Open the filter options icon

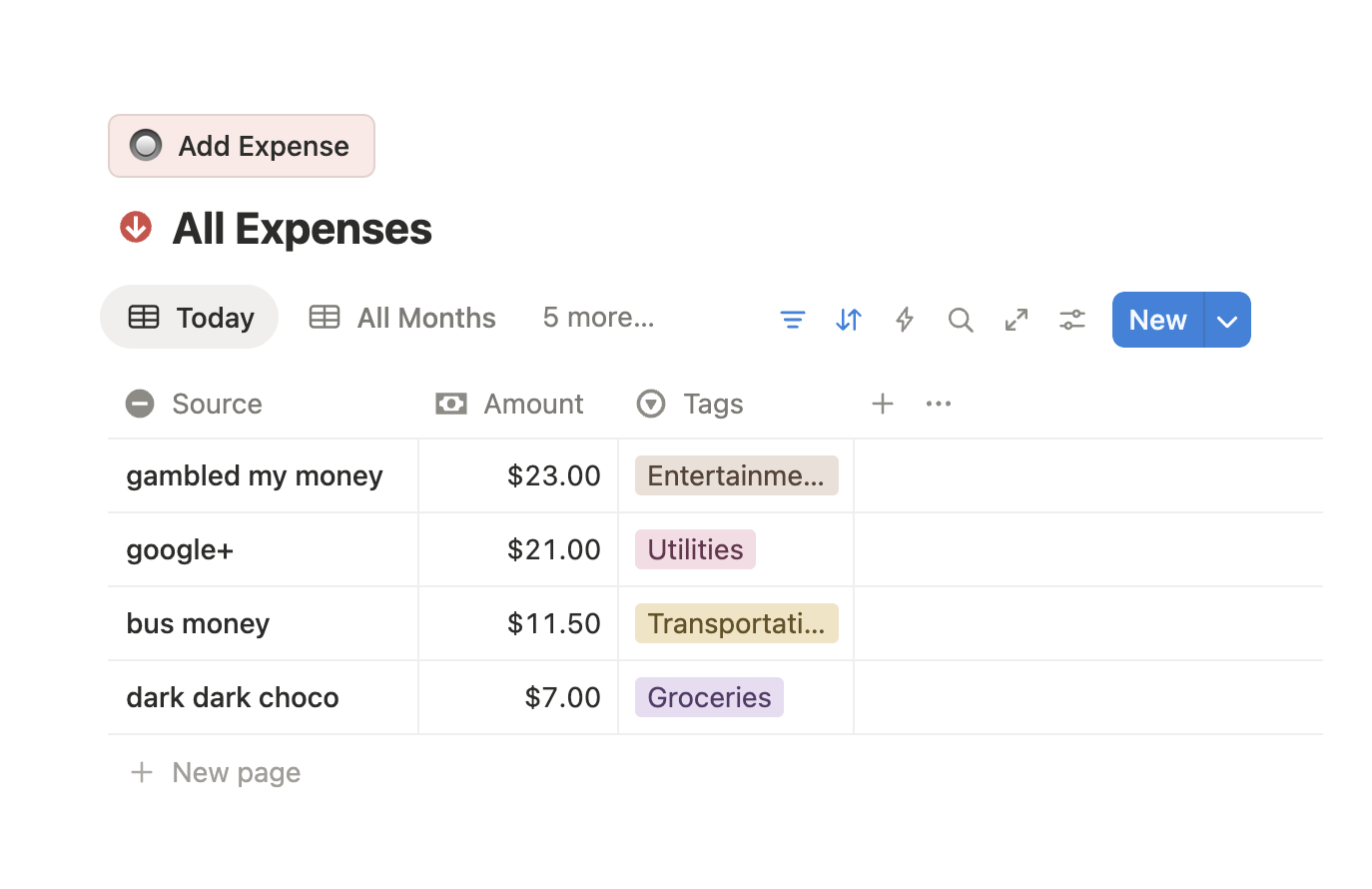[x=792, y=320]
